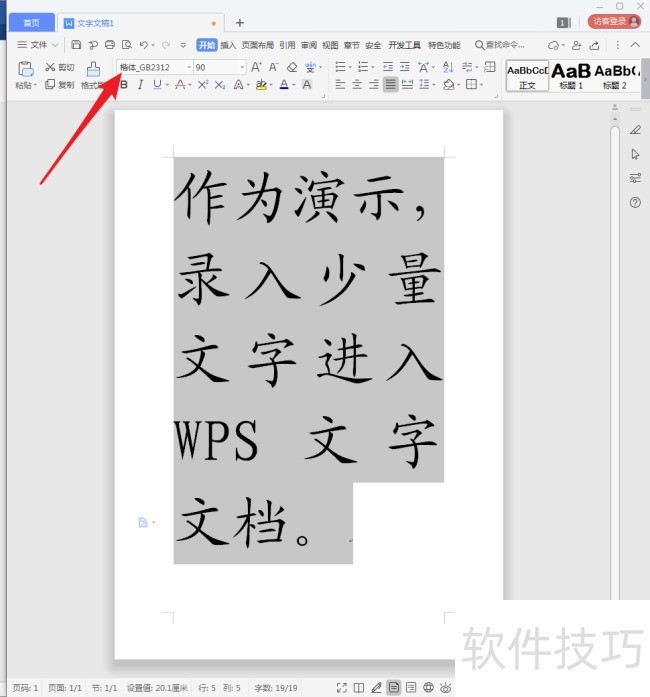The width and height of the screenshot is (650, 697).
Task: Open Print Preview icon
Action: 127,45
